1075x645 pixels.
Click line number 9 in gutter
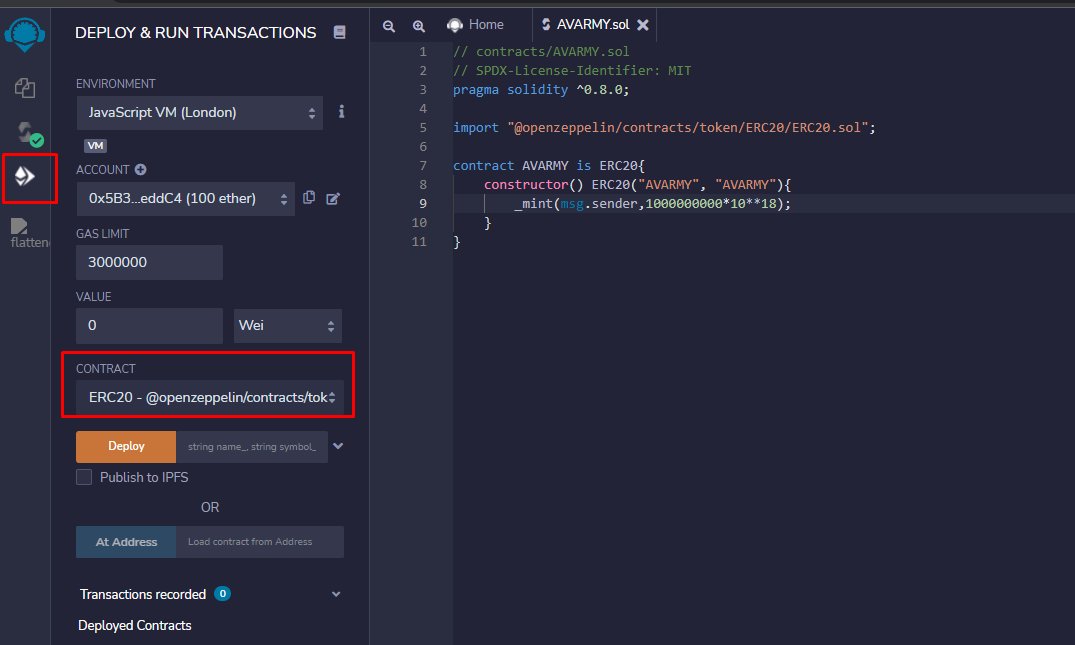coord(422,204)
